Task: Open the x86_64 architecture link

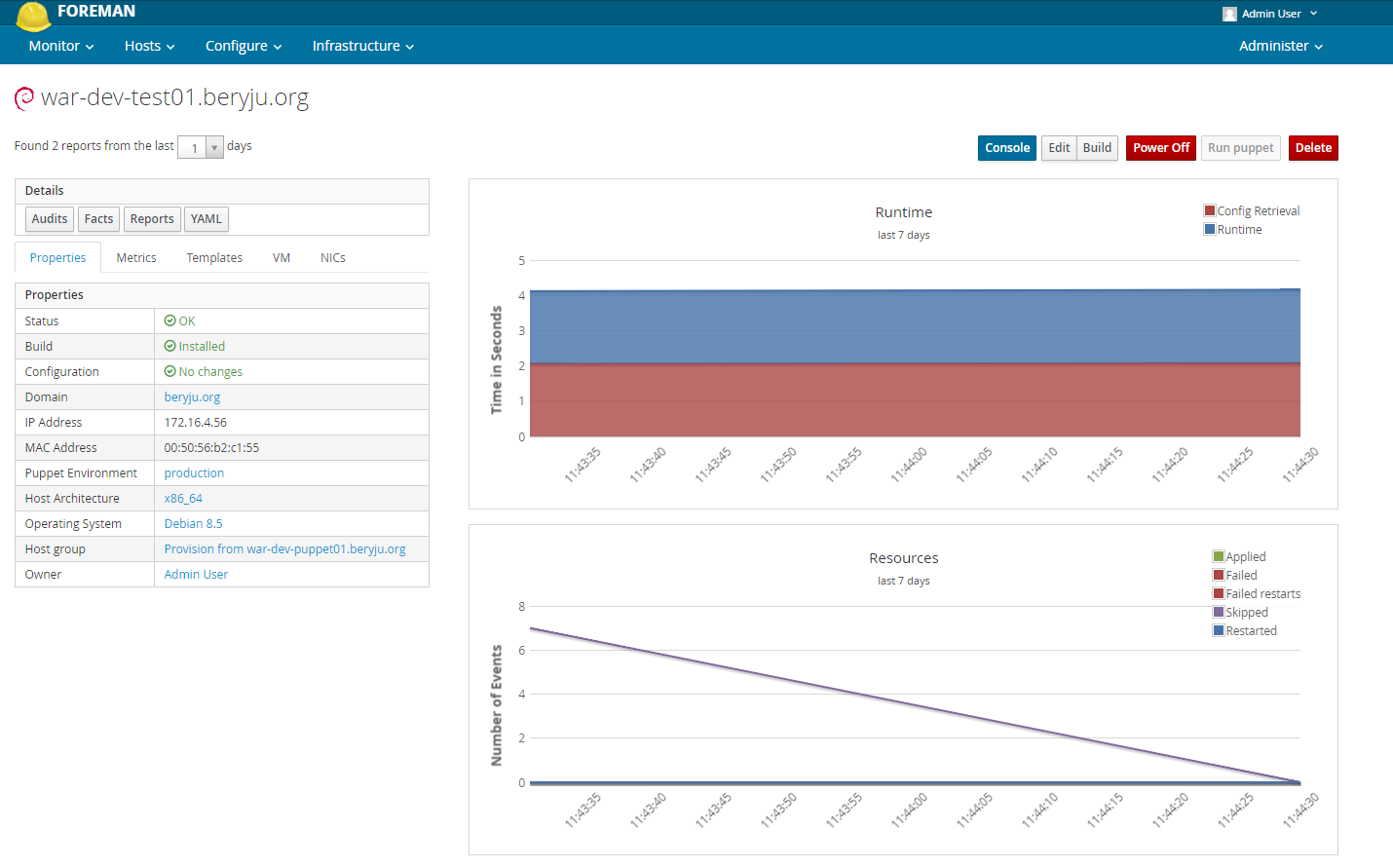Action: click(x=183, y=498)
